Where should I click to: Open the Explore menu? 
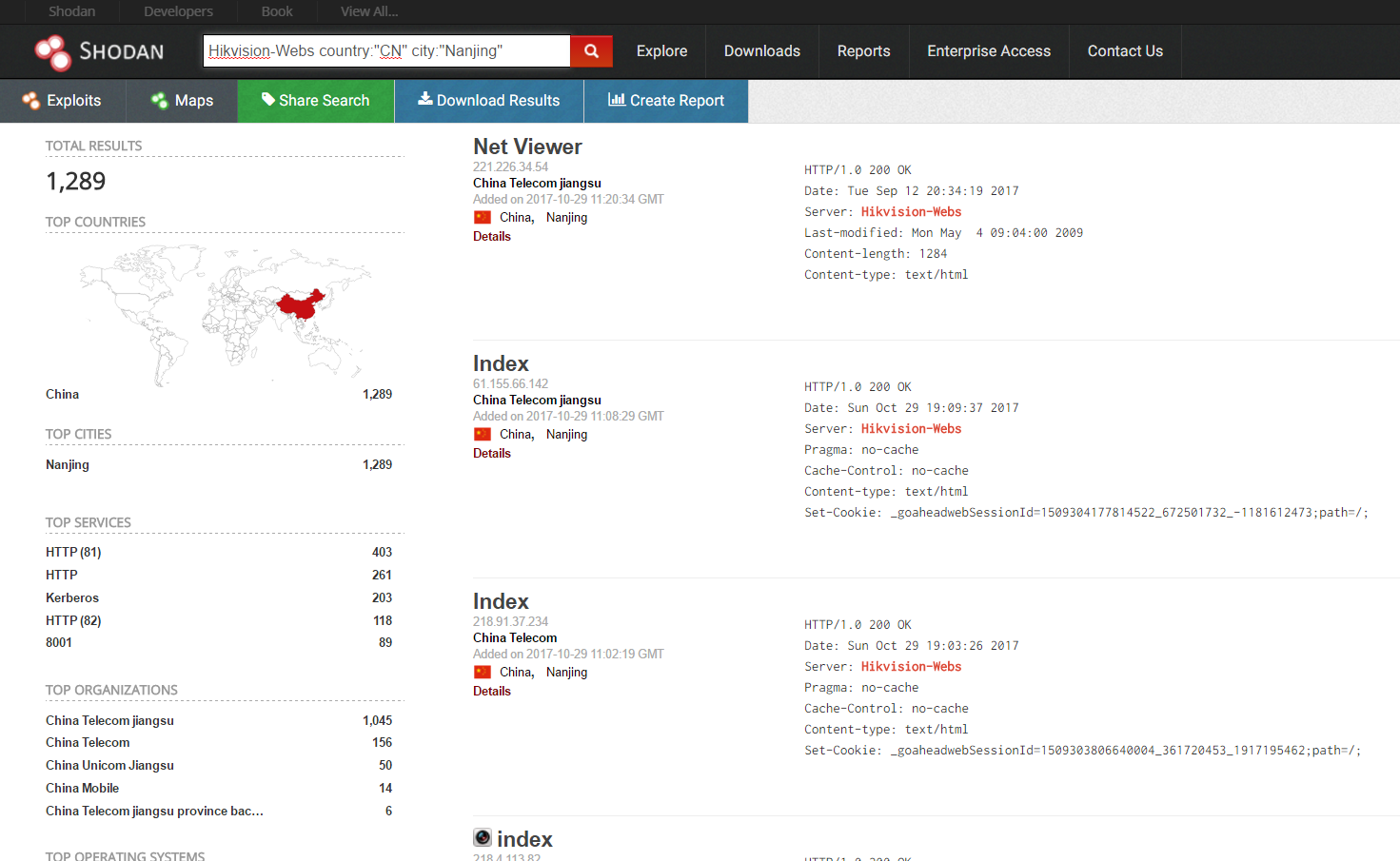click(x=661, y=51)
